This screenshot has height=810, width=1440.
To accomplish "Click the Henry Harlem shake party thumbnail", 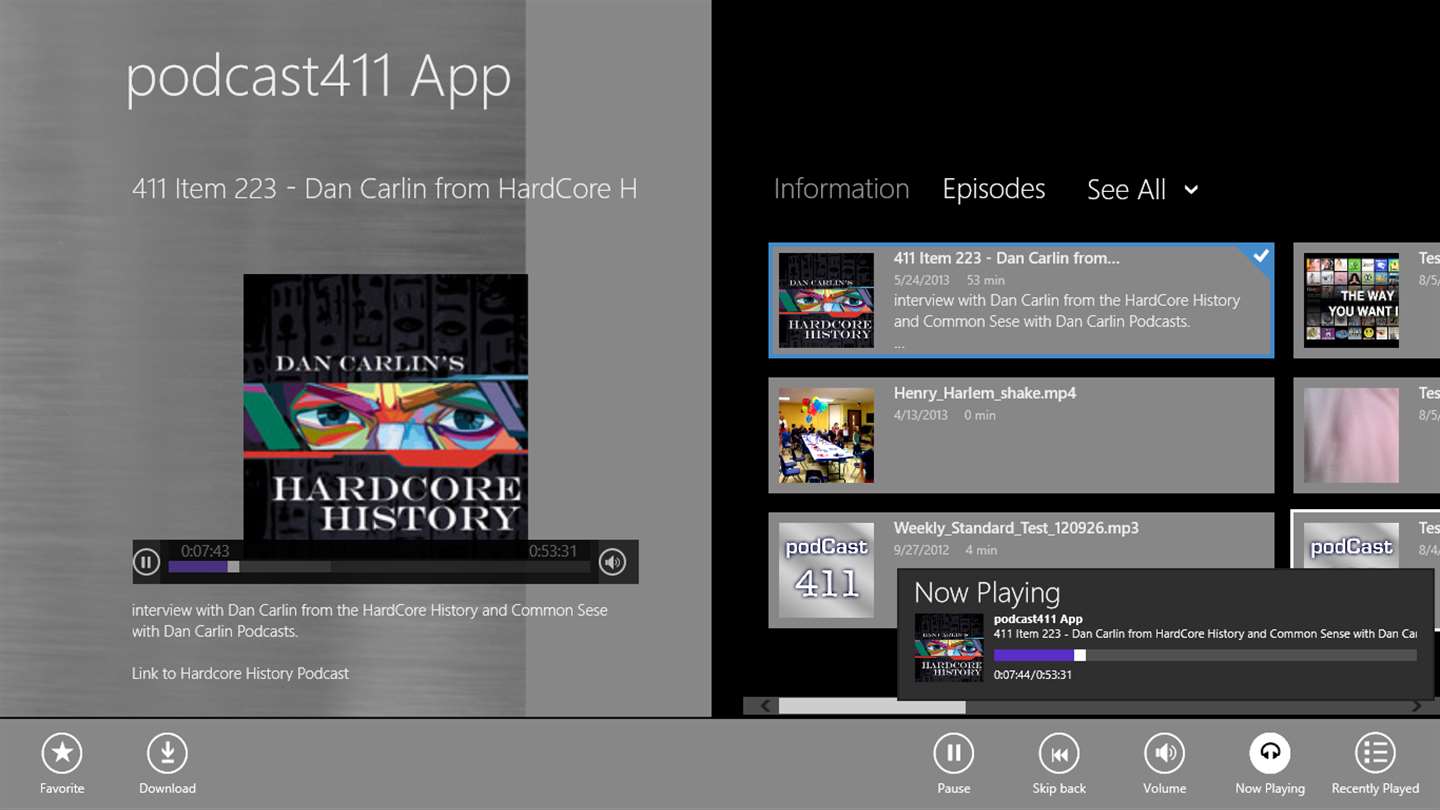I will tap(826, 436).
